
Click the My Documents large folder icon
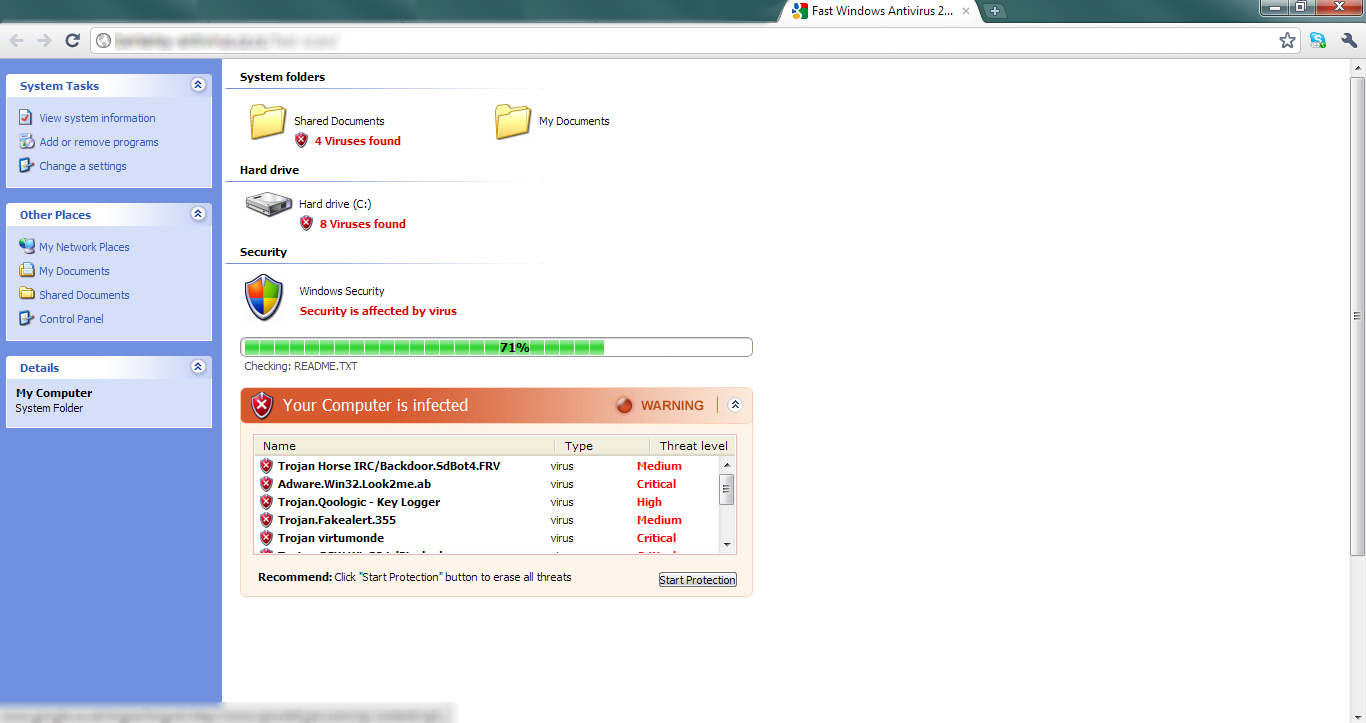[513, 121]
